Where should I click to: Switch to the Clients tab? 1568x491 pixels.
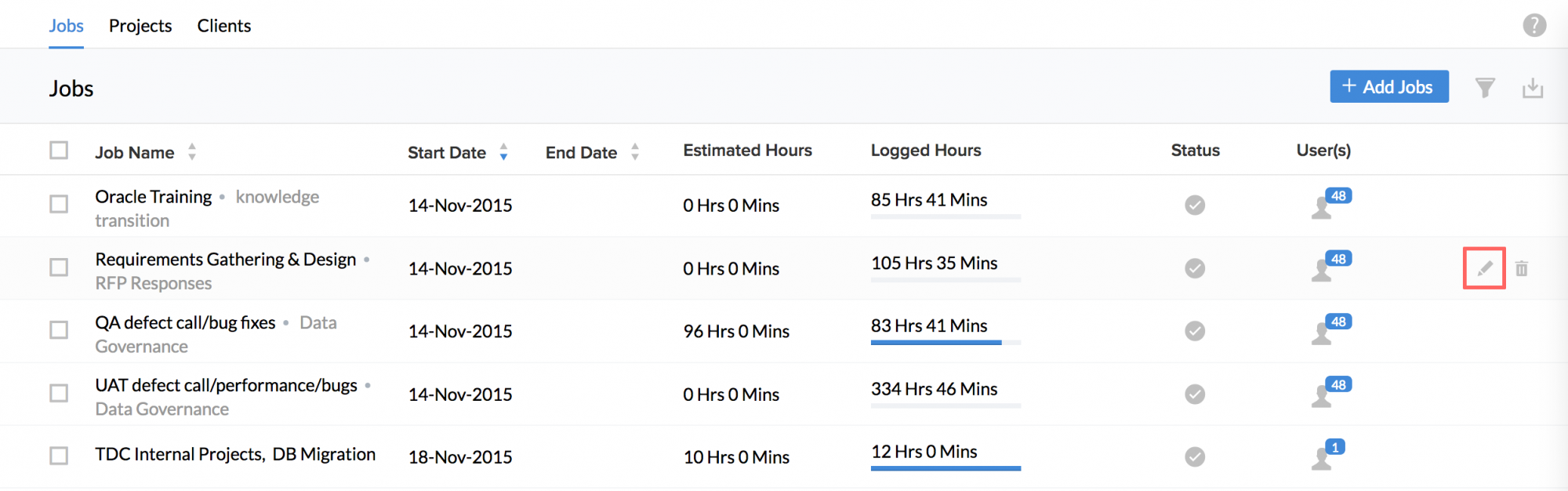point(224,26)
